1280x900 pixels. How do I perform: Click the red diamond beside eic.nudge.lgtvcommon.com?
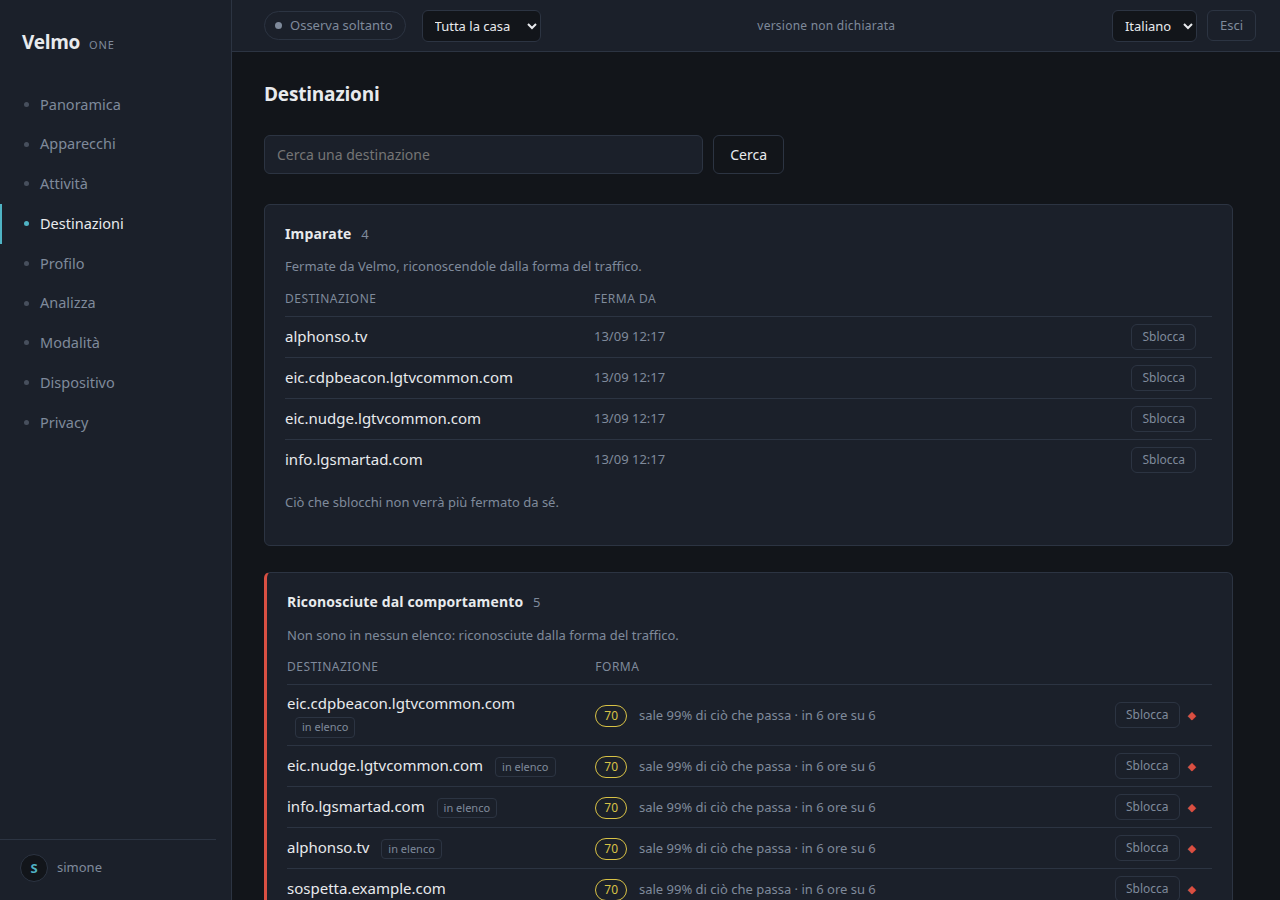[1192, 767]
